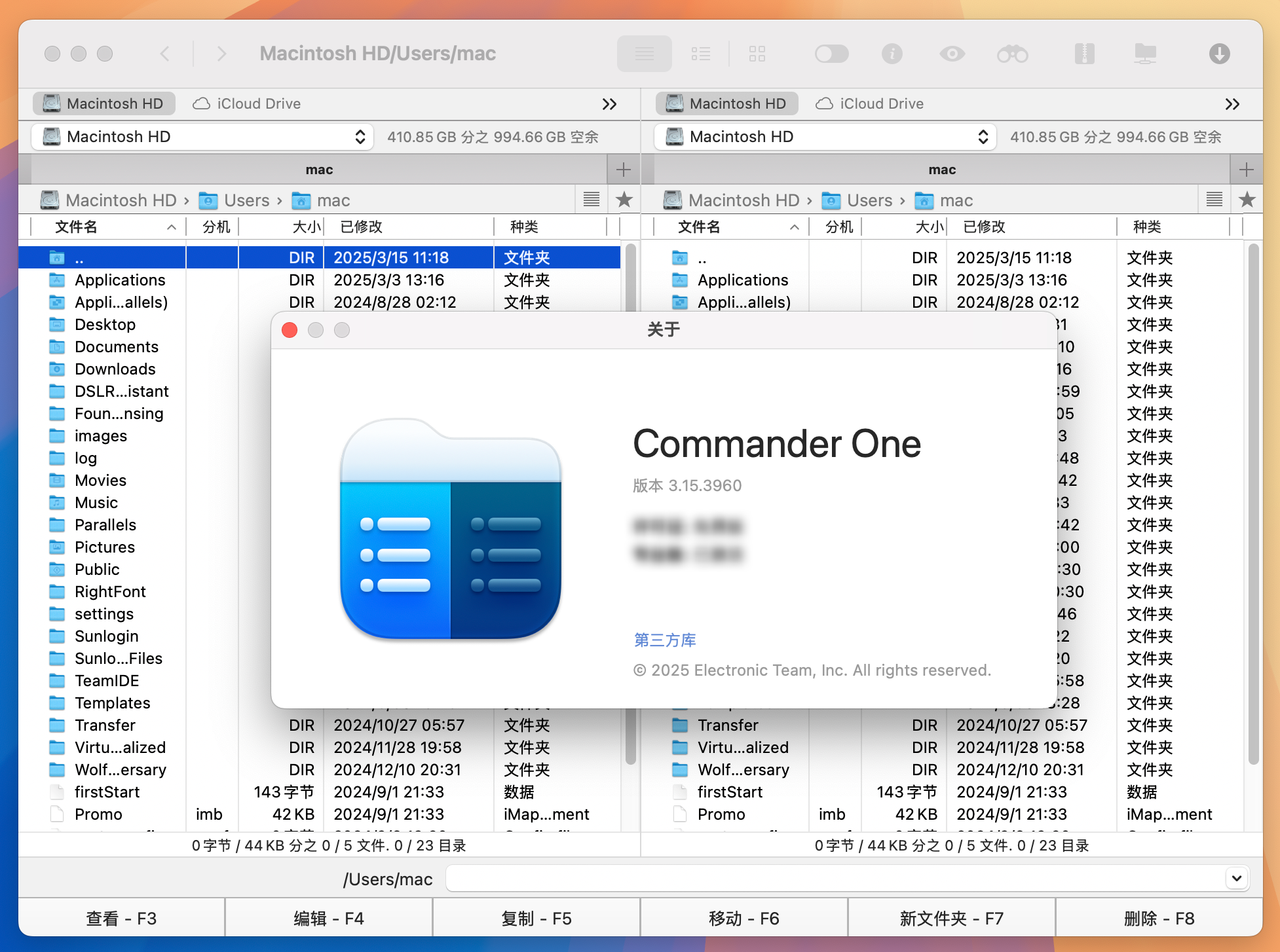Switch to brief list view mode
The height and width of the screenshot is (952, 1280).
[x=700, y=54]
